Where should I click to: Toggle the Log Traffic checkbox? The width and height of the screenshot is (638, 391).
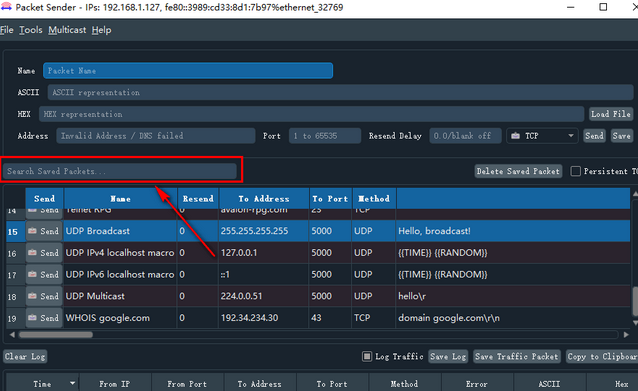(367, 357)
